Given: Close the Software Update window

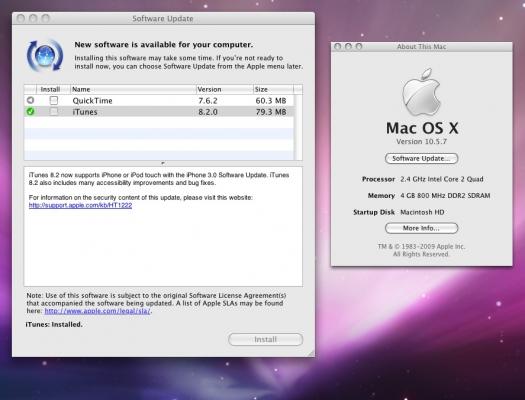Looking at the screenshot, I should coord(20,18).
